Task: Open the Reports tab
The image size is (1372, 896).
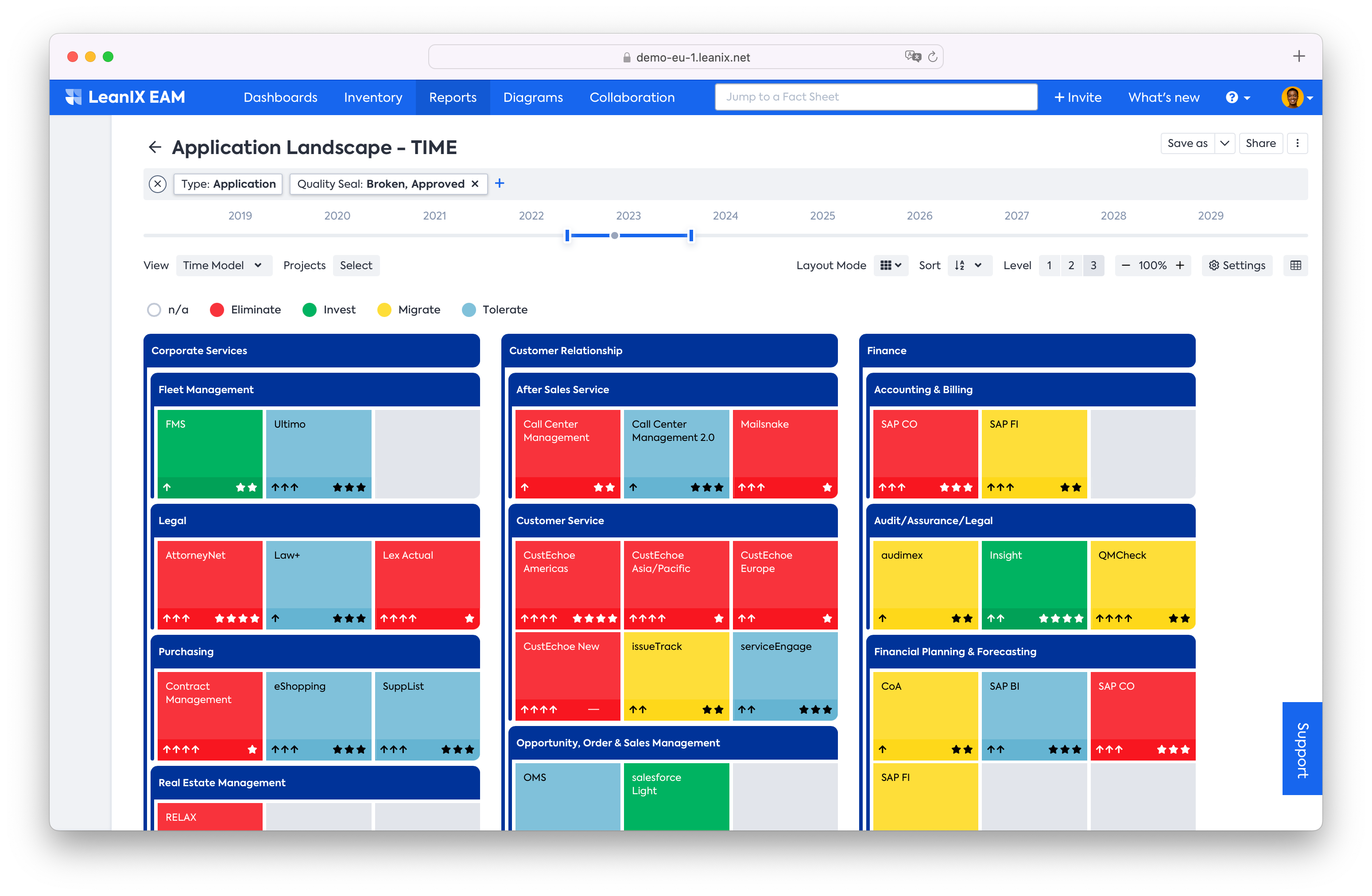Action: click(x=453, y=97)
